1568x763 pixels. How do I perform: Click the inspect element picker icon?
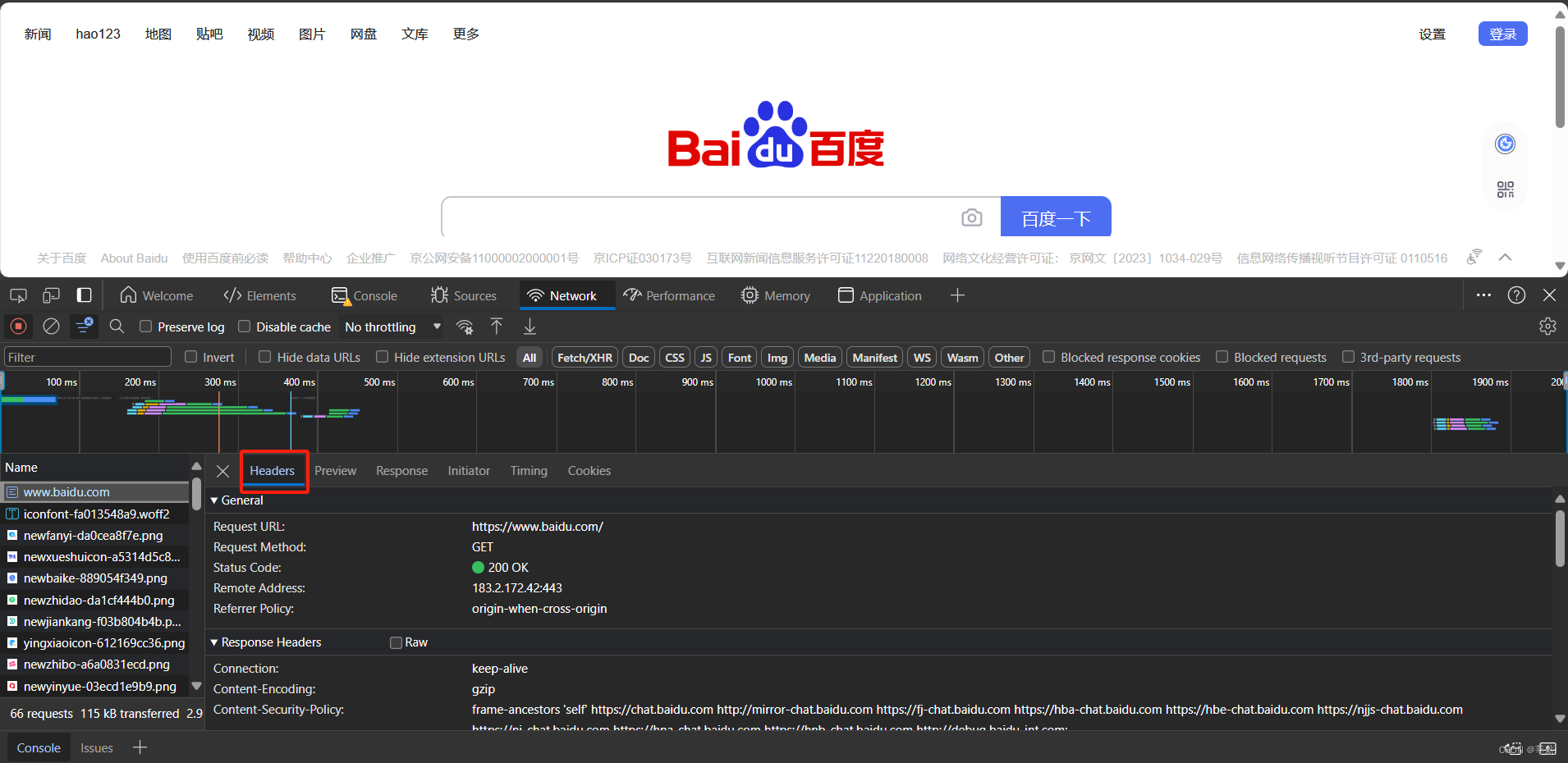click(18, 295)
